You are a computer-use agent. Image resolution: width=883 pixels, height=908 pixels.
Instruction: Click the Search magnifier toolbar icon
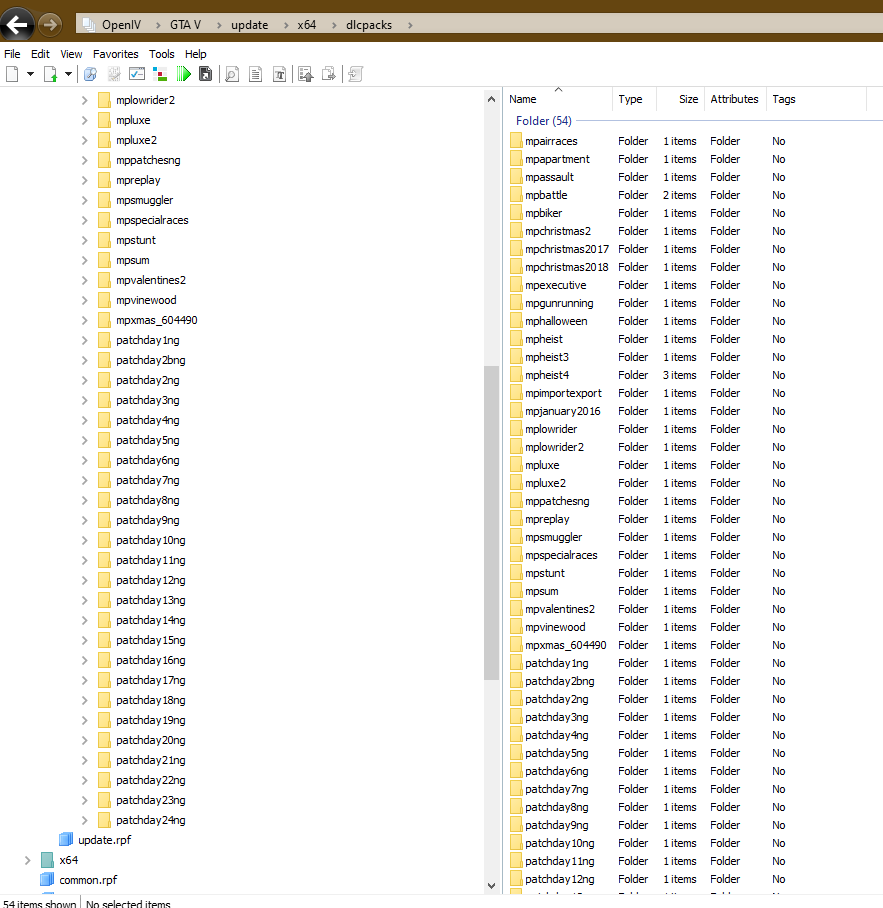[90, 74]
